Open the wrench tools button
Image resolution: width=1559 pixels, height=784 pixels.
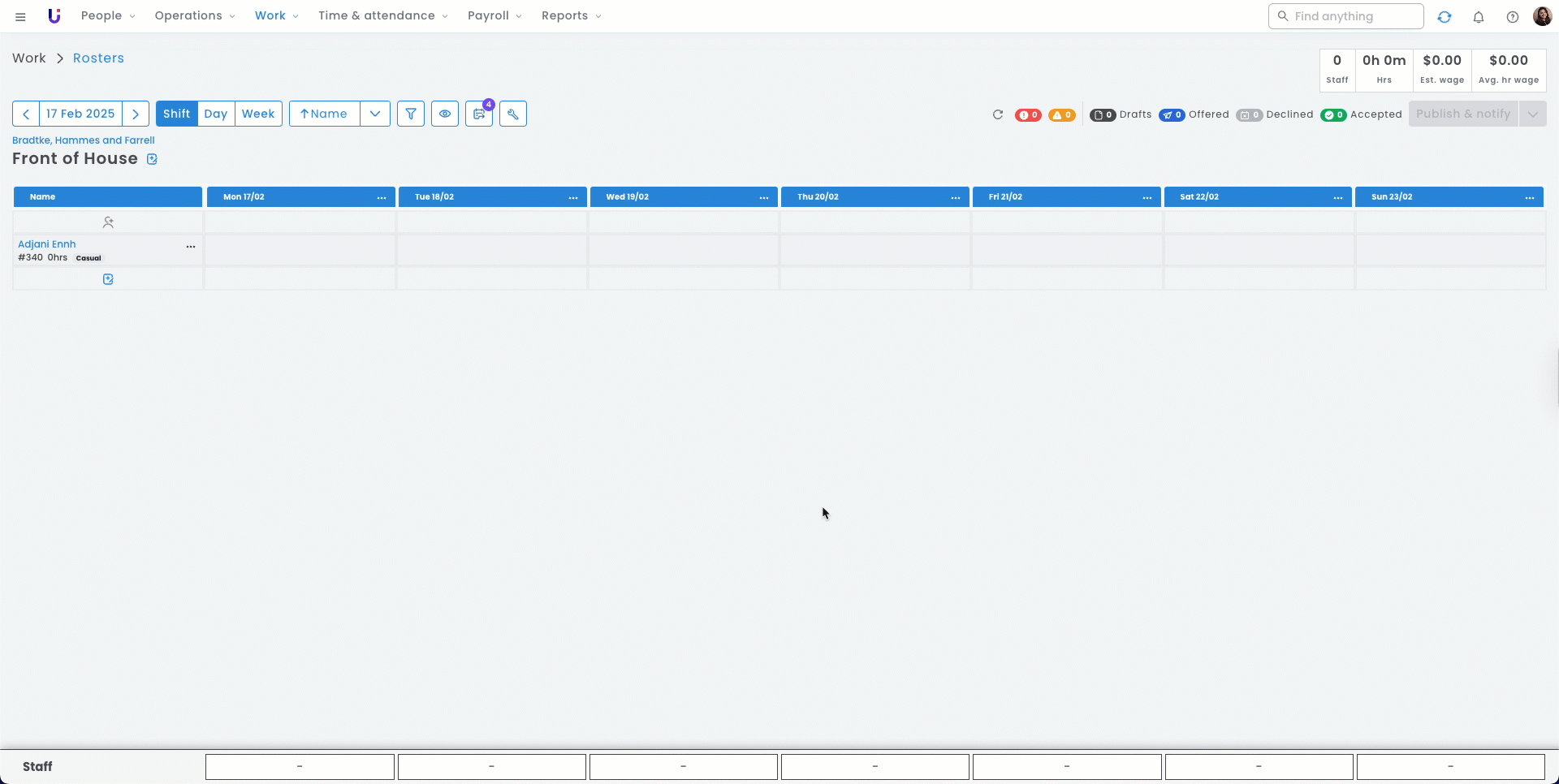coord(513,114)
